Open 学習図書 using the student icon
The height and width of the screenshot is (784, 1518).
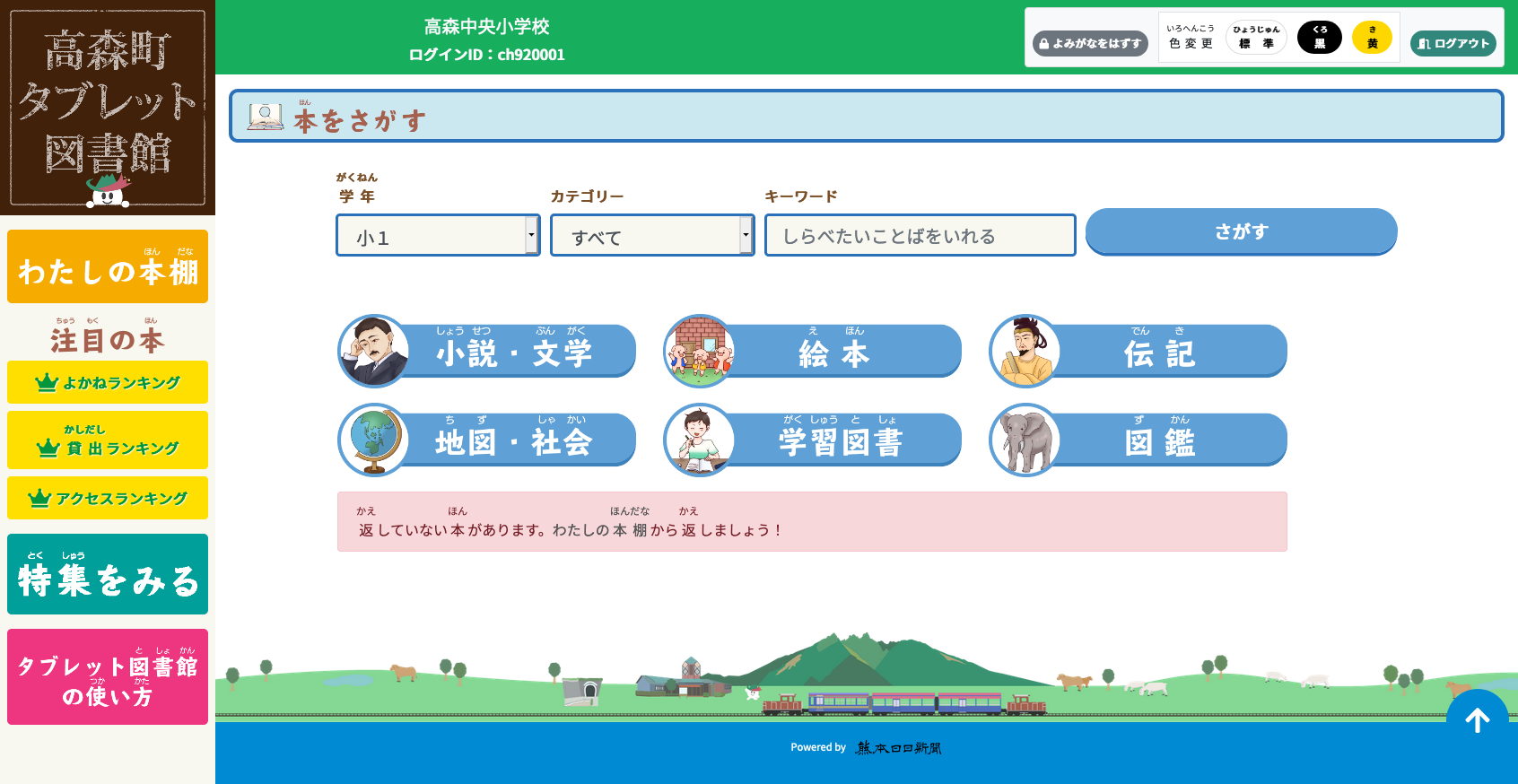(700, 440)
